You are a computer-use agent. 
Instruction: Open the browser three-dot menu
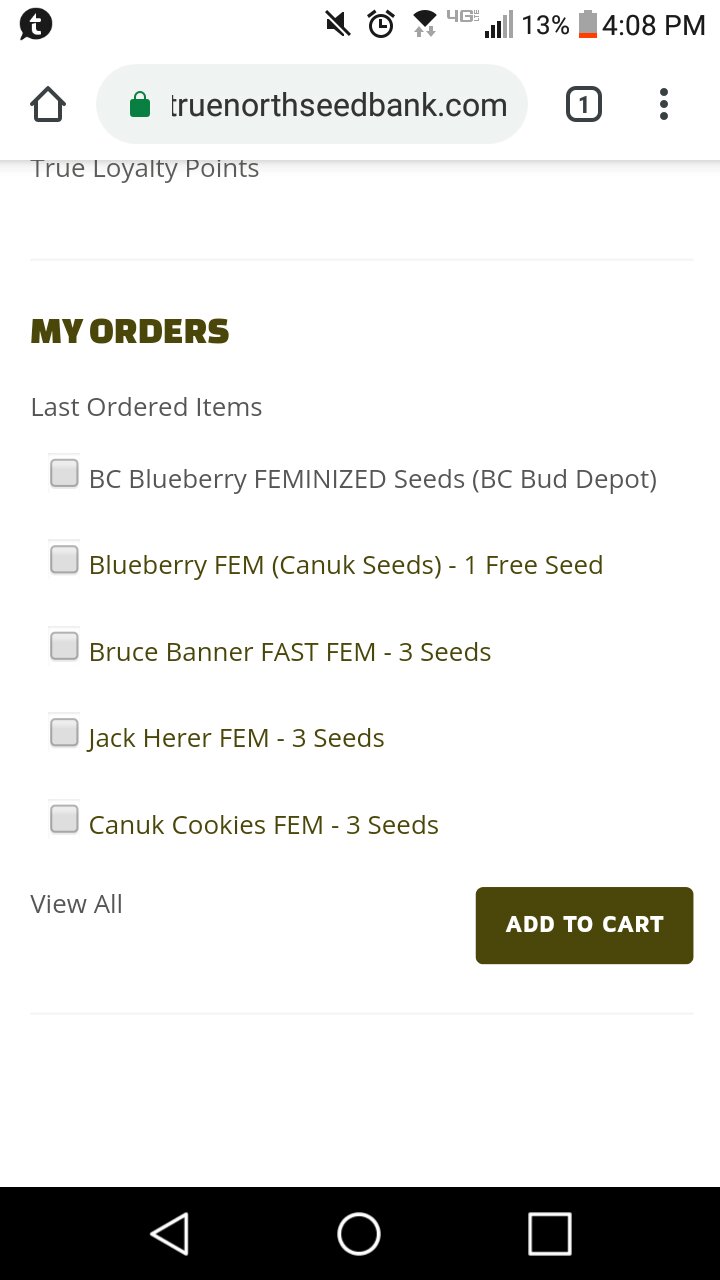click(663, 104)
